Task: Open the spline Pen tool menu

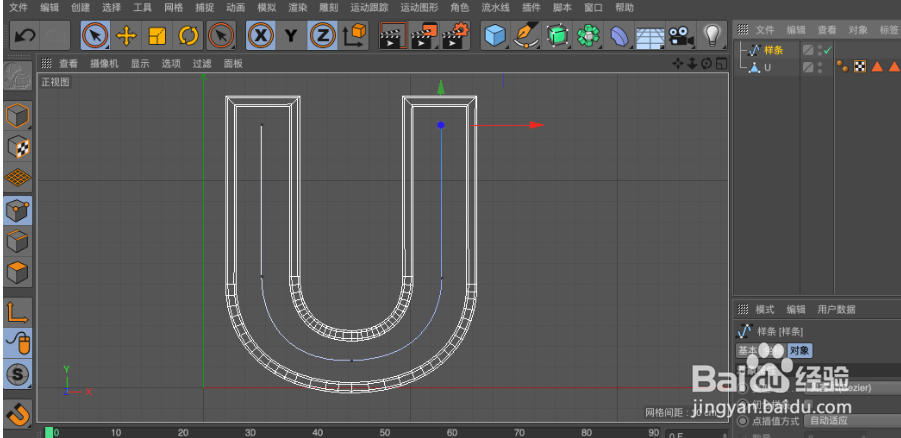Action: coord(526,36)
